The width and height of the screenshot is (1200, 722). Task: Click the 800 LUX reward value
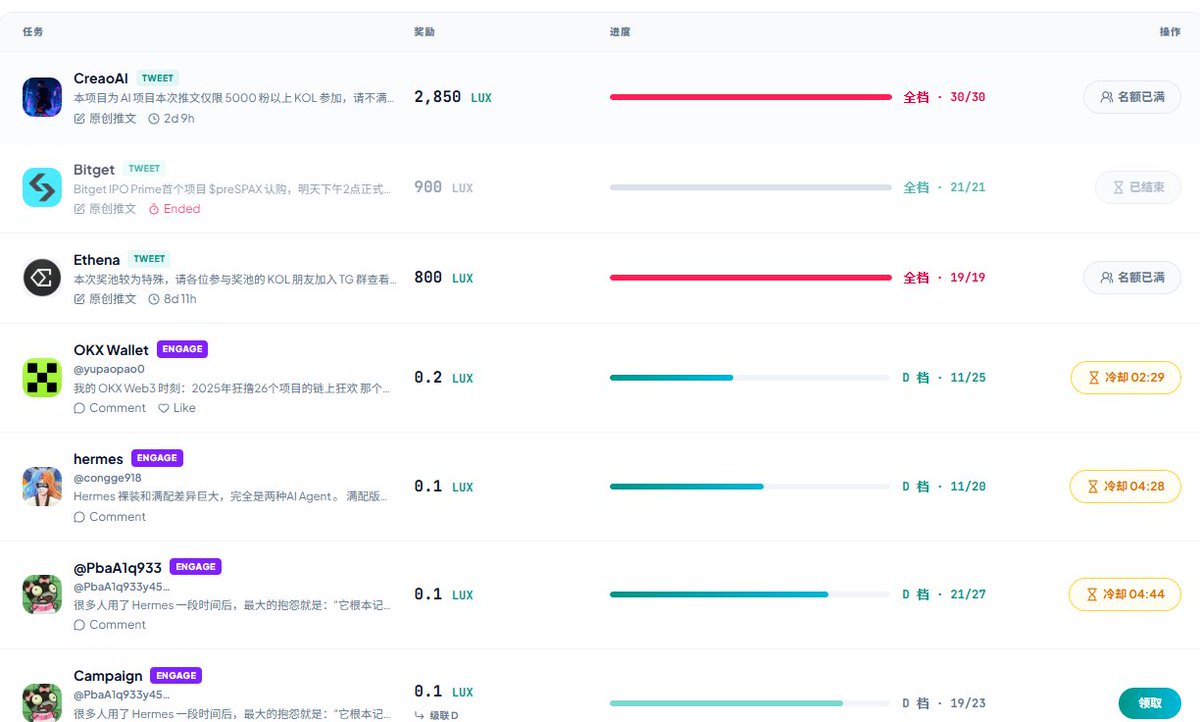point(444,277)
